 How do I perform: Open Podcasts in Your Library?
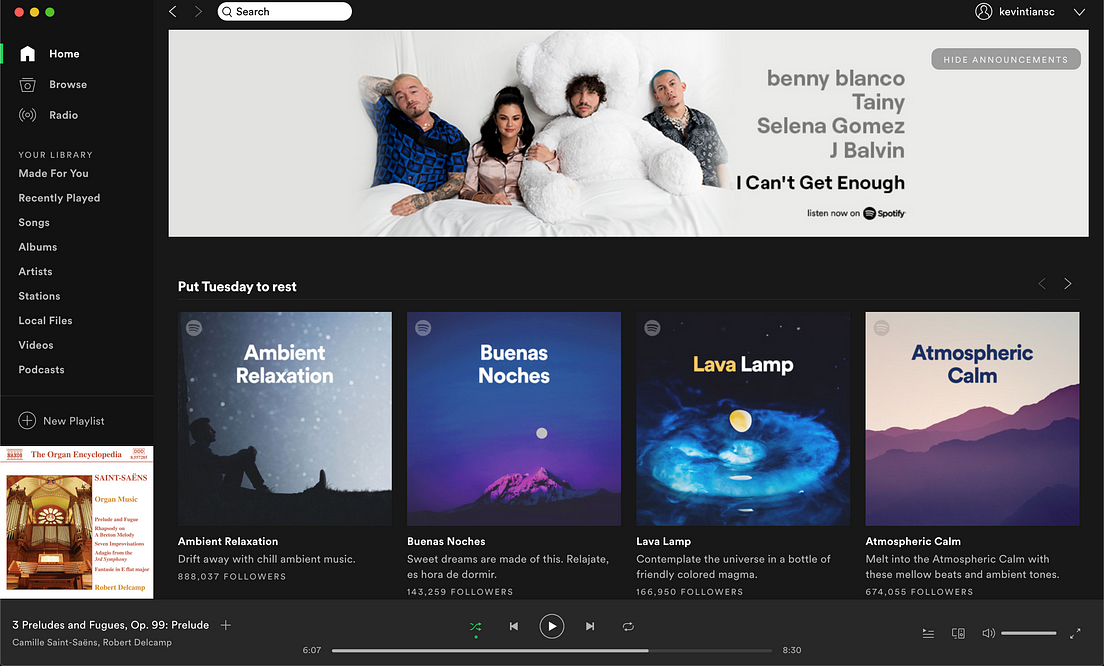(42, 370)
